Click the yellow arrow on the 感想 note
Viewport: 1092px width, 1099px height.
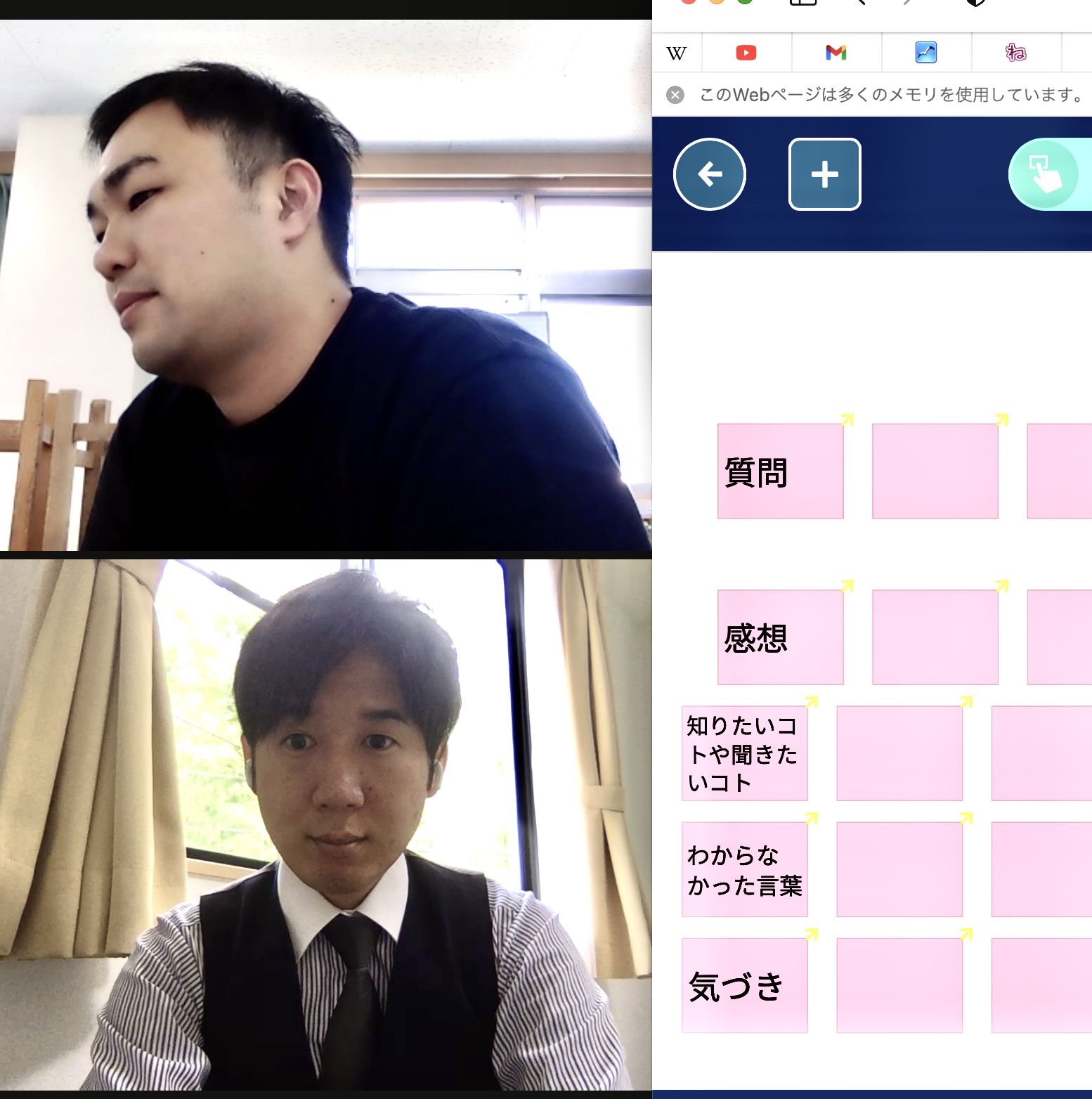pos(847,585)
